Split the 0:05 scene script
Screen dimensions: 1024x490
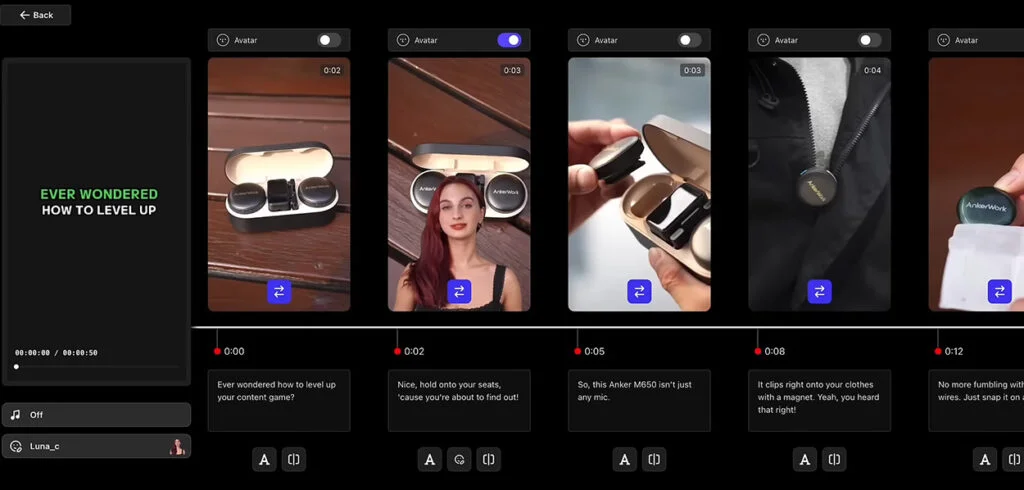click(654, 459)
